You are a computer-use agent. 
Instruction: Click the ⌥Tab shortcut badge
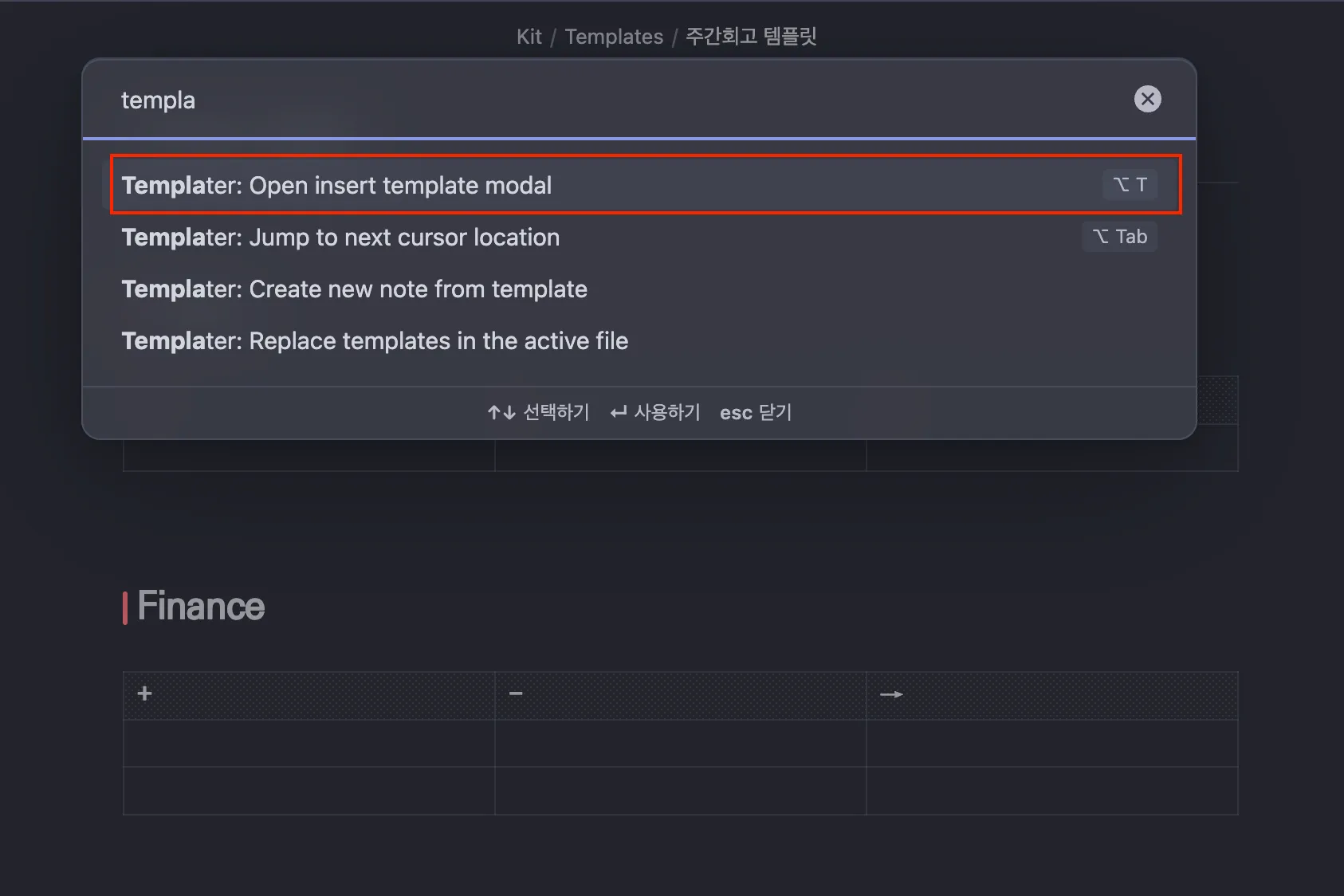tap(1119, 236)
